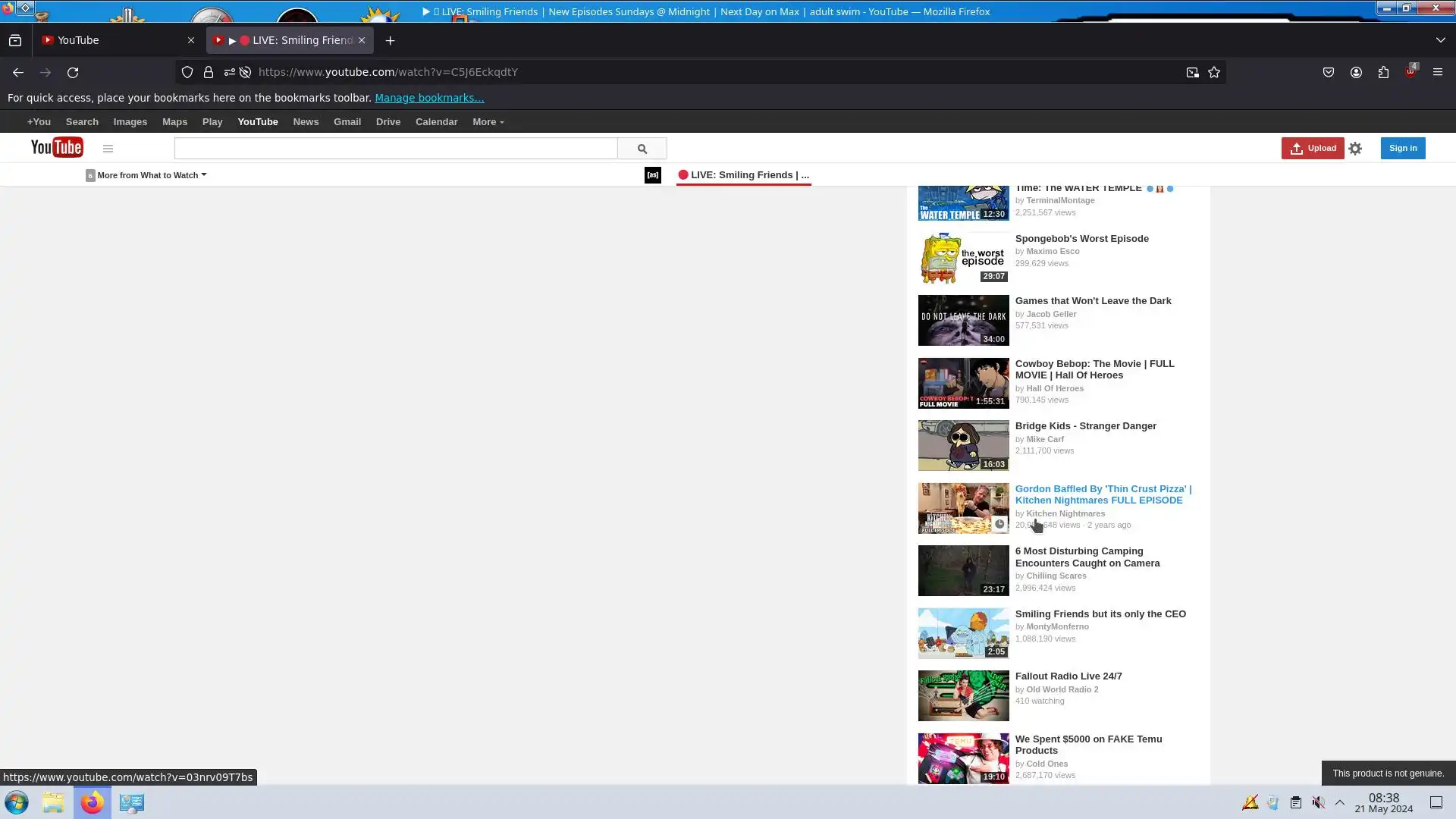Click the adult swim channel icon
This screenshot has width=1456, height=819.
tap(652, 175)
